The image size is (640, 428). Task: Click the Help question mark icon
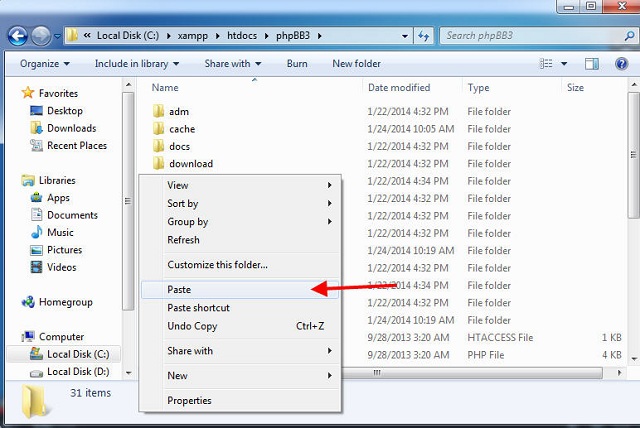(x=621, y=64)
